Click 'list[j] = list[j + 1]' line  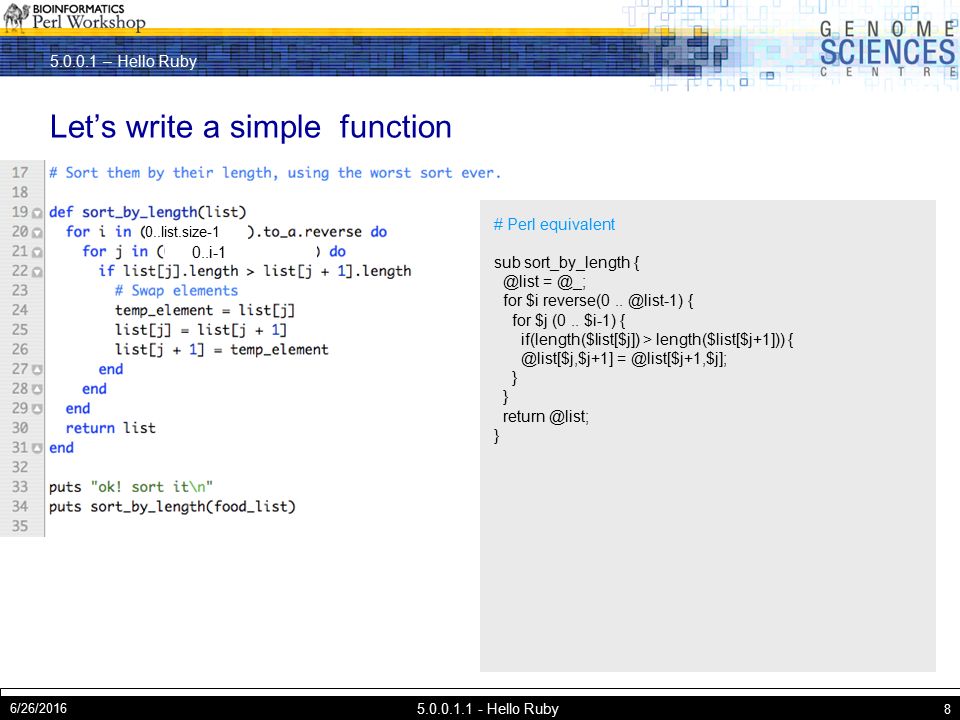click(201, 330)
